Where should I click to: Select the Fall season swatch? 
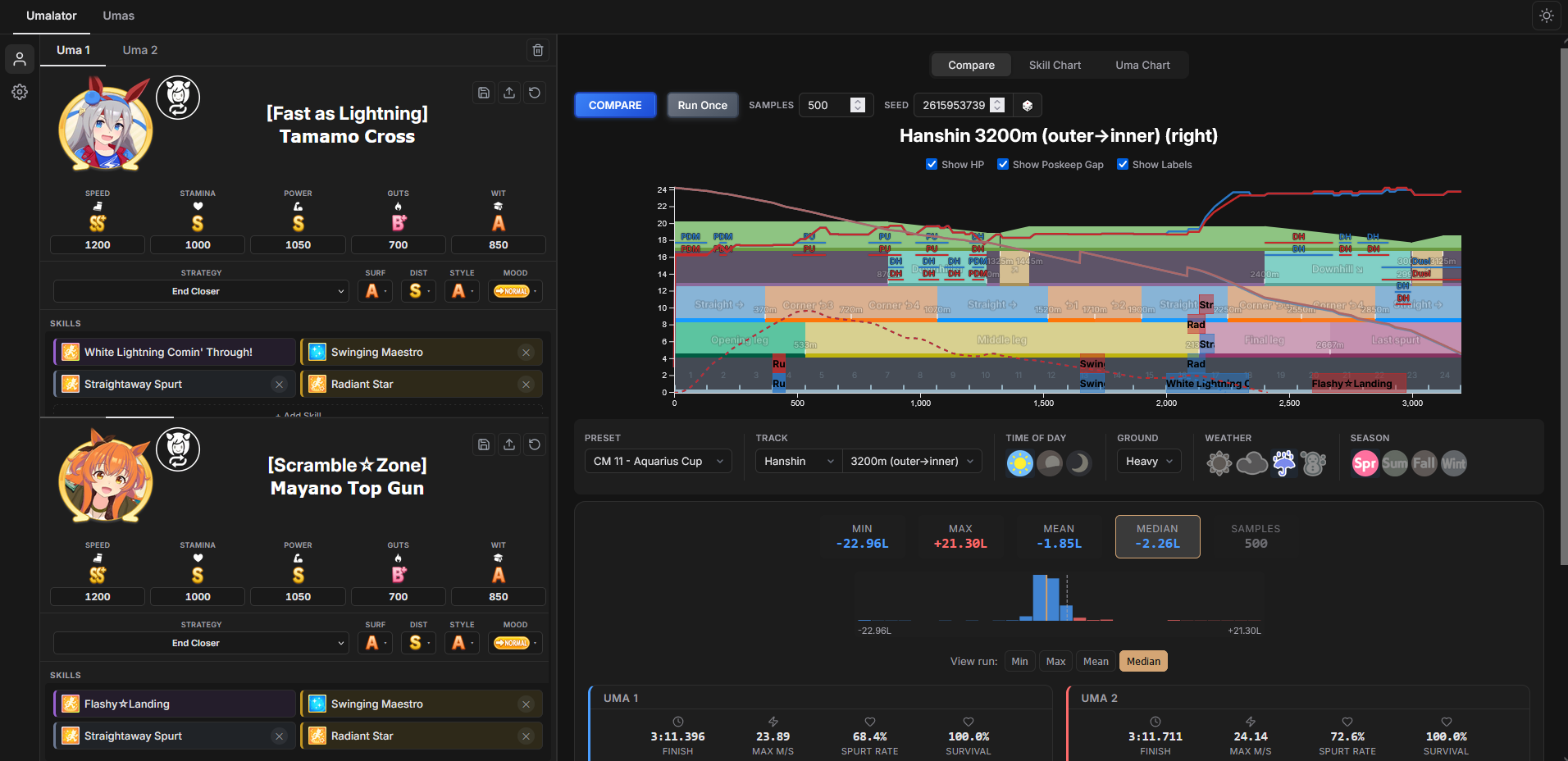coord(1424,463)
